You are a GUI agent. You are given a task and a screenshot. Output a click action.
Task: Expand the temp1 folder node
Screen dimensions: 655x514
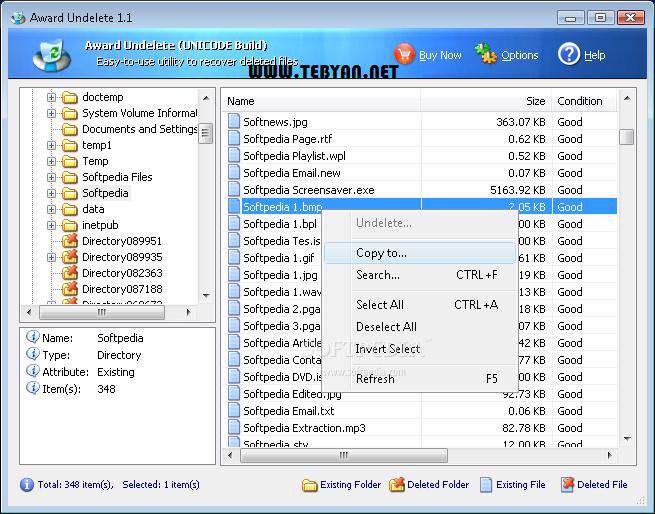(x=51, y=145)
